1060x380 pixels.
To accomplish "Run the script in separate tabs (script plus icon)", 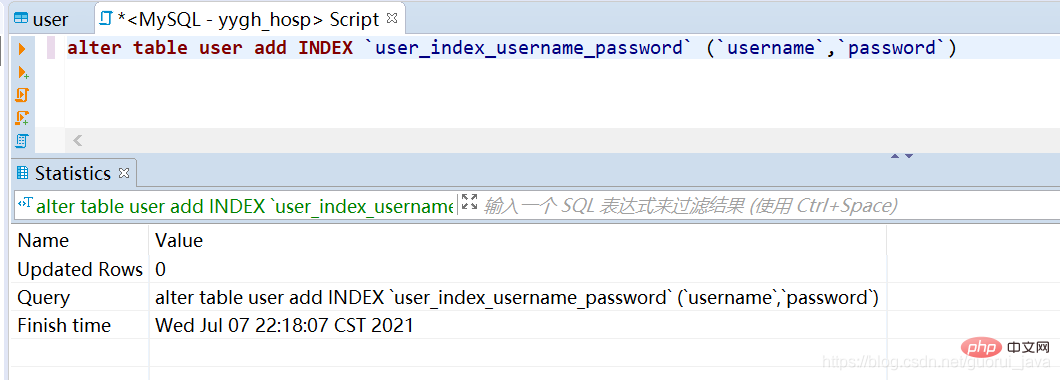I will coord(22,118).
